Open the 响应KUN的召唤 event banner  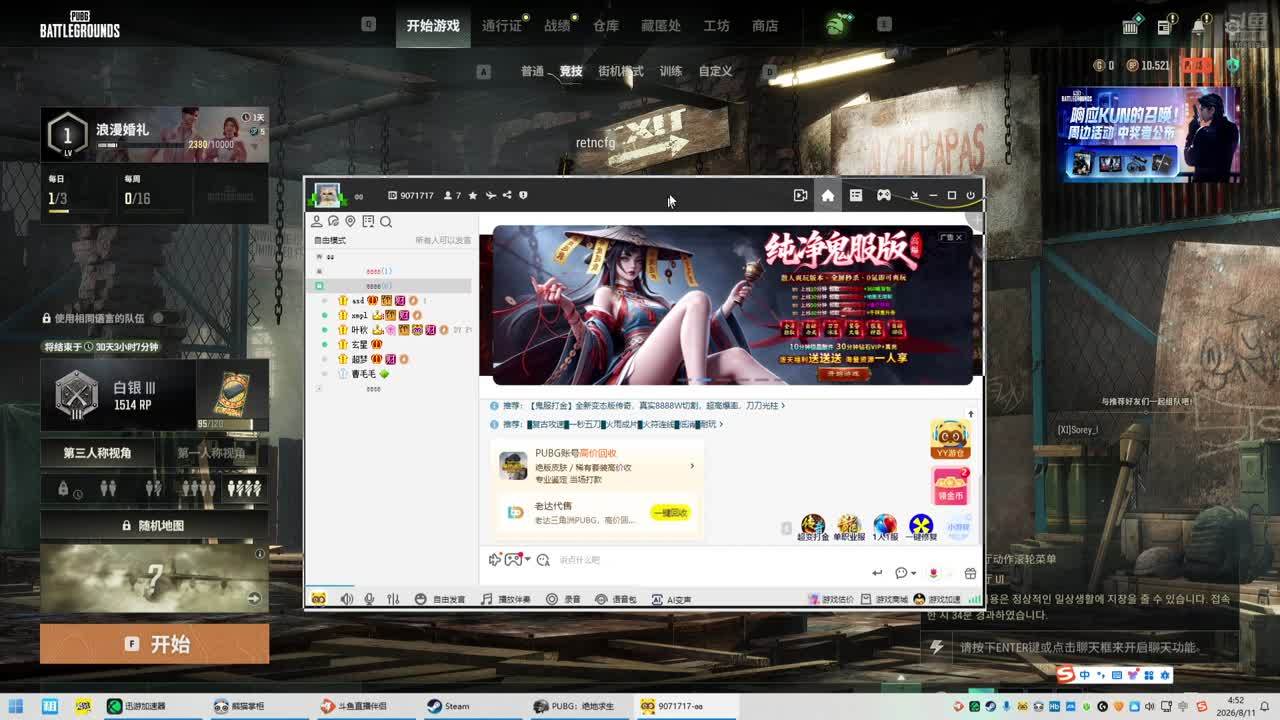1150,134
